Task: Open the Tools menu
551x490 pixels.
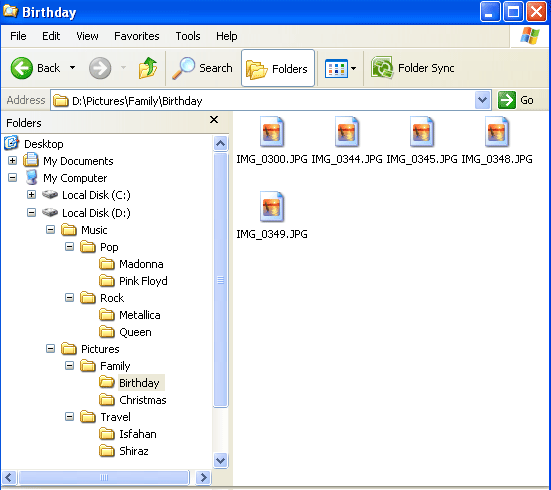Action: tap(188, 36)
